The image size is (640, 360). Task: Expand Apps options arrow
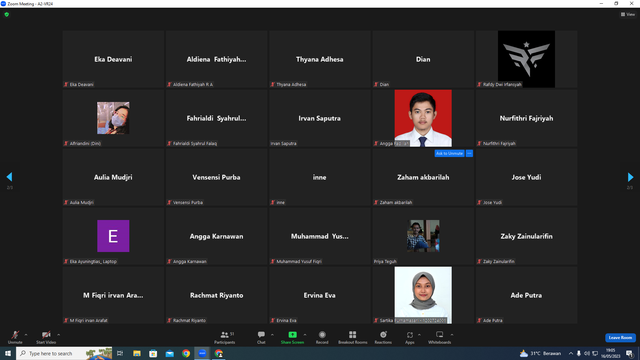(419, 335)
